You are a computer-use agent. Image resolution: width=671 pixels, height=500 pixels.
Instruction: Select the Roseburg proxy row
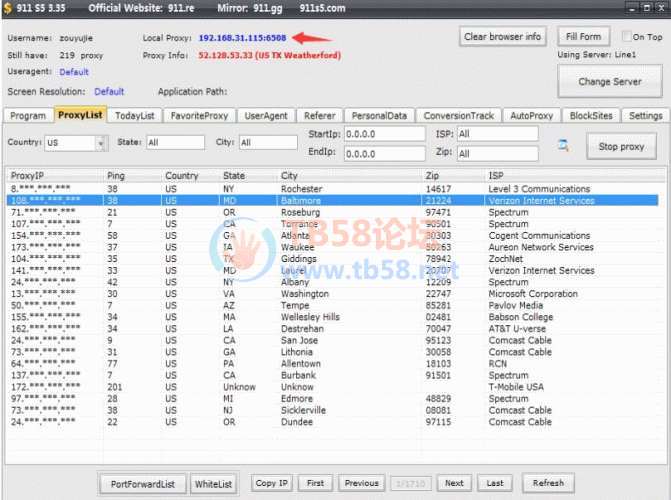[x=333, y=212]
